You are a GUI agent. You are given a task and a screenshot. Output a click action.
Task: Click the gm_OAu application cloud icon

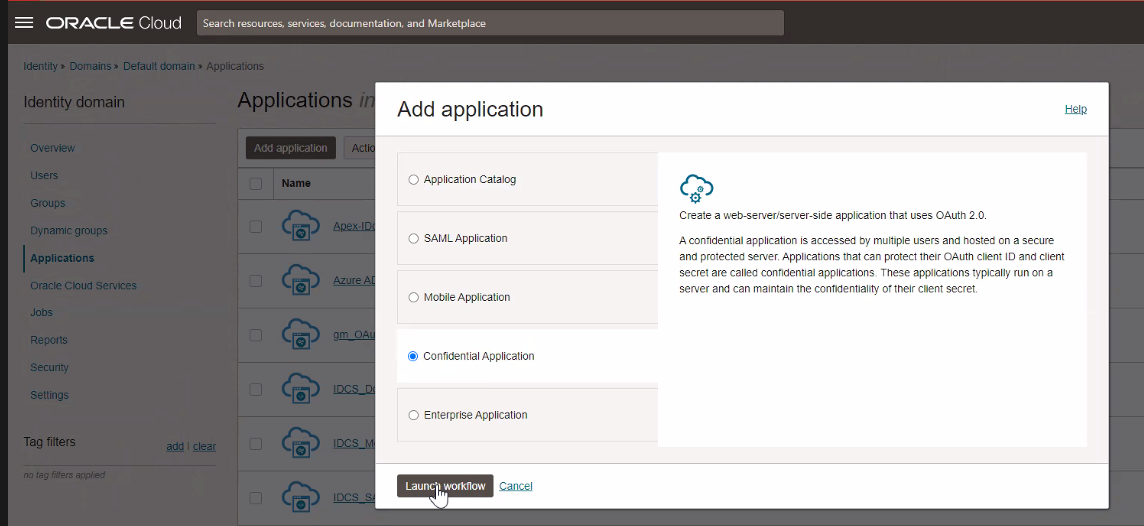pyautogui.click(x=301, y=335)
